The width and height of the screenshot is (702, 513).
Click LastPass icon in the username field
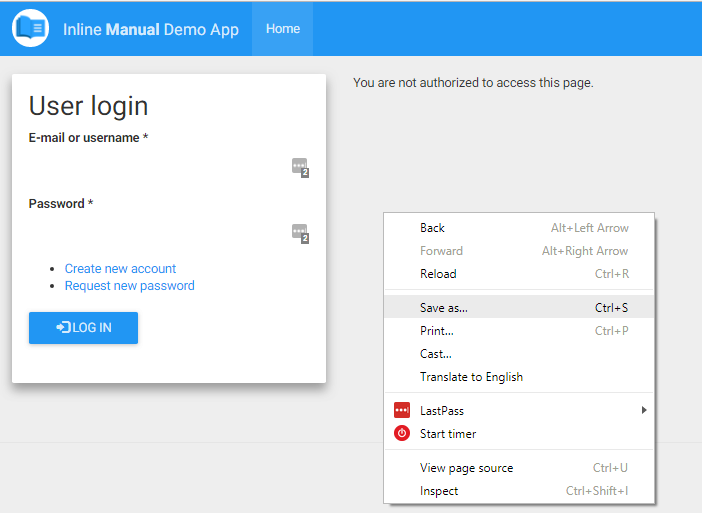point(300,167)
